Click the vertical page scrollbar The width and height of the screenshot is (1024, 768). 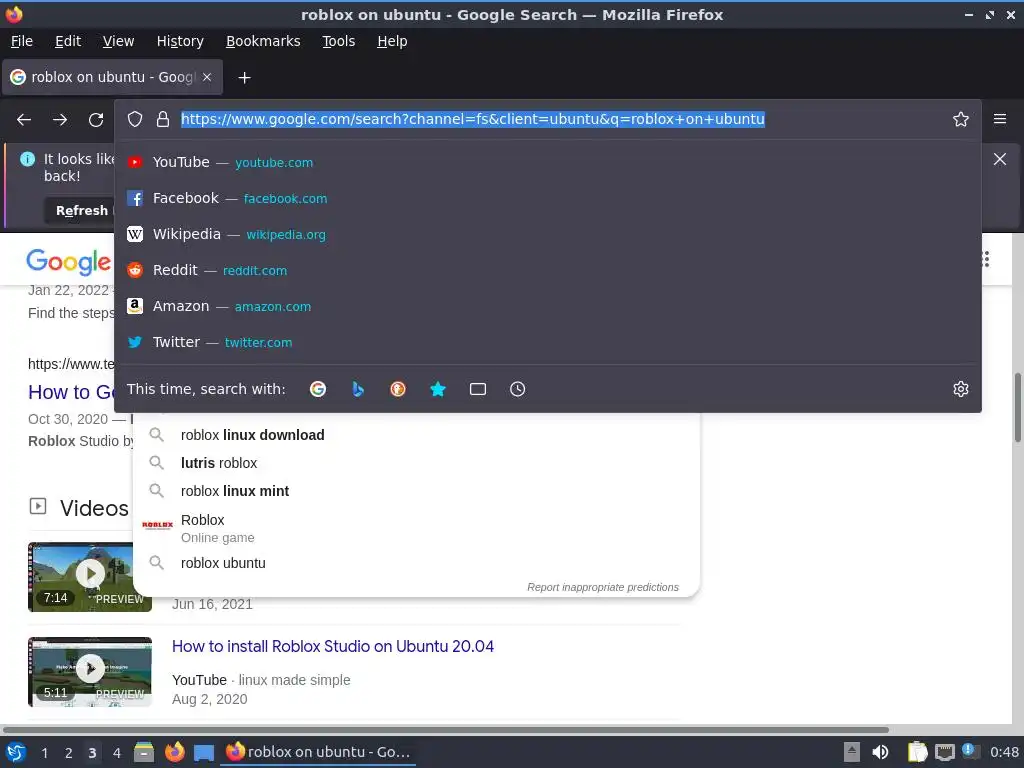(1017, 408)
